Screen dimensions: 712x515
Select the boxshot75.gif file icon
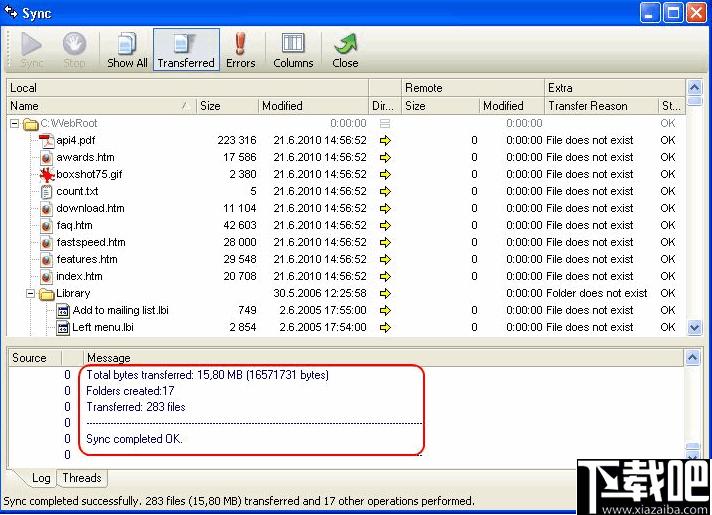[x=47, y=174]
